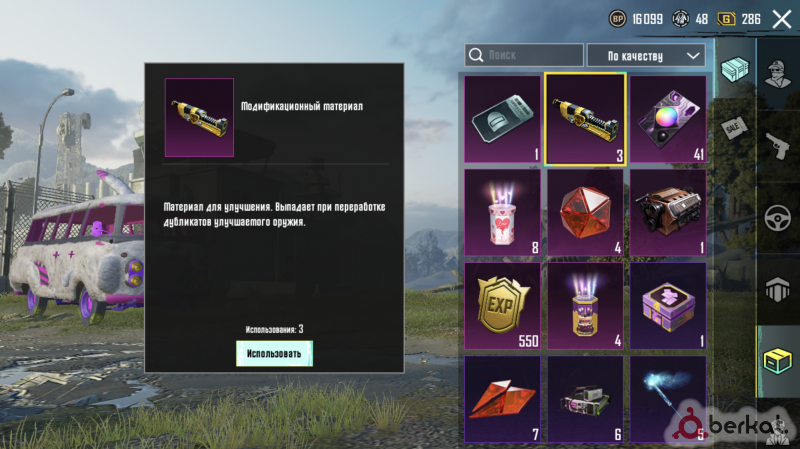The image size is (800, 449).
Task: Expand the 'По качеству' sort dropdown
Action: pyautogui.click(x=646, y=56)
